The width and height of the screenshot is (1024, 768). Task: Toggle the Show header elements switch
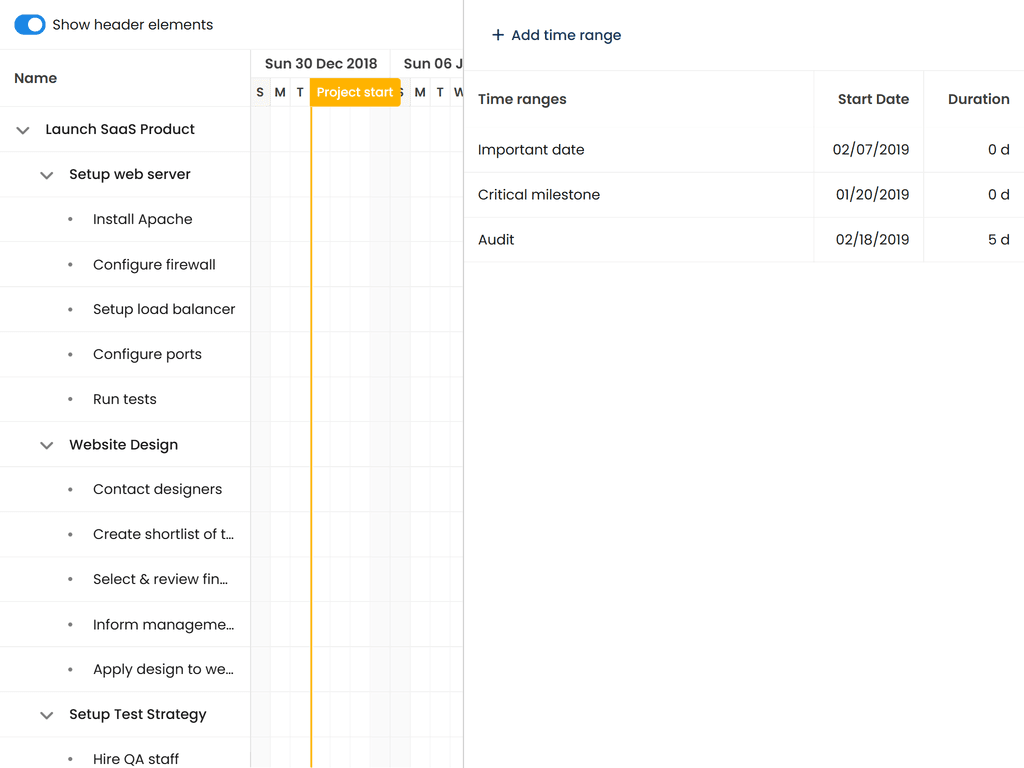click(x=30, y=25)
